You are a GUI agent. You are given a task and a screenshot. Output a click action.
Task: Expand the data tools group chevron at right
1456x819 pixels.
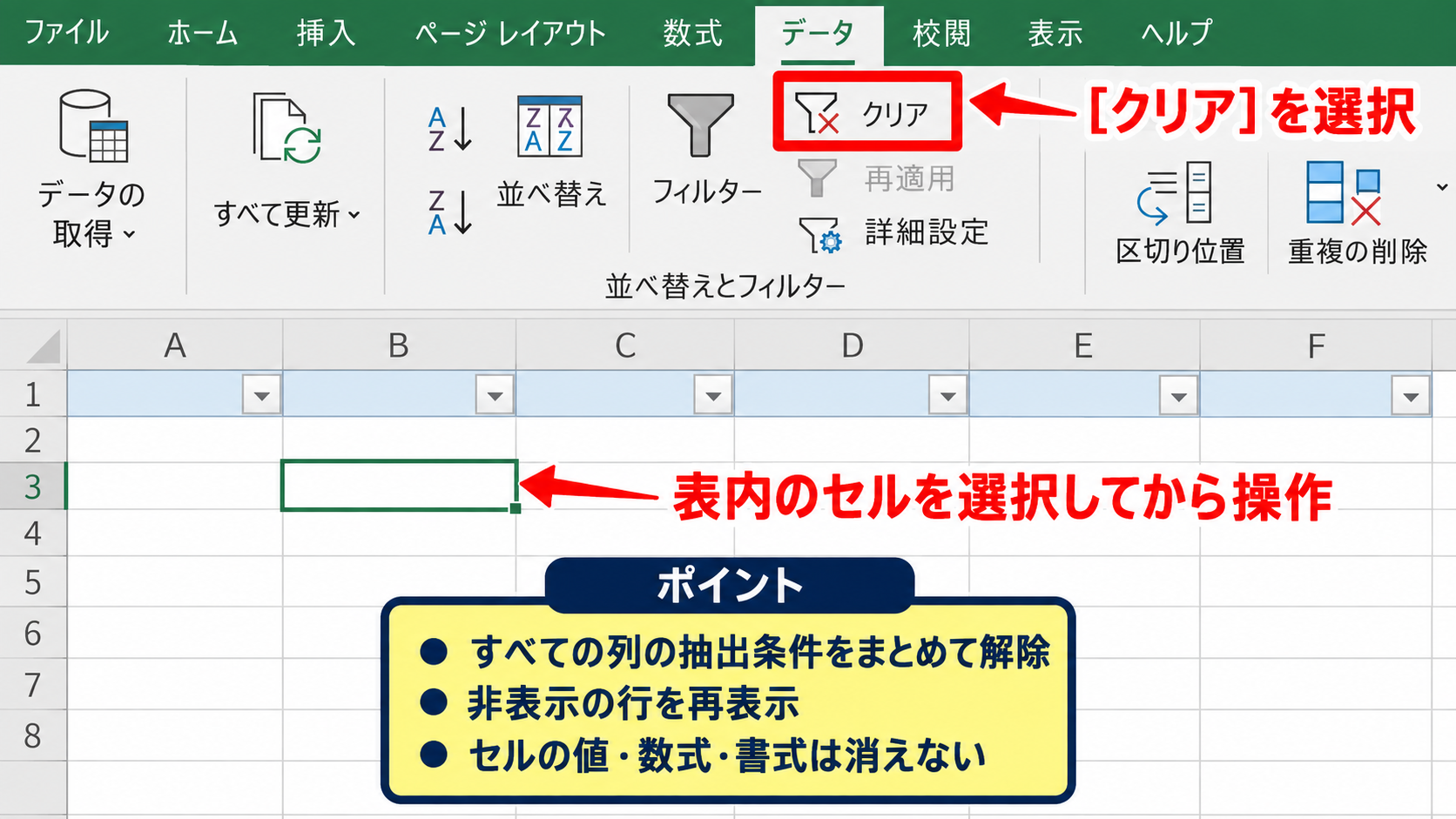[1442, 187]
